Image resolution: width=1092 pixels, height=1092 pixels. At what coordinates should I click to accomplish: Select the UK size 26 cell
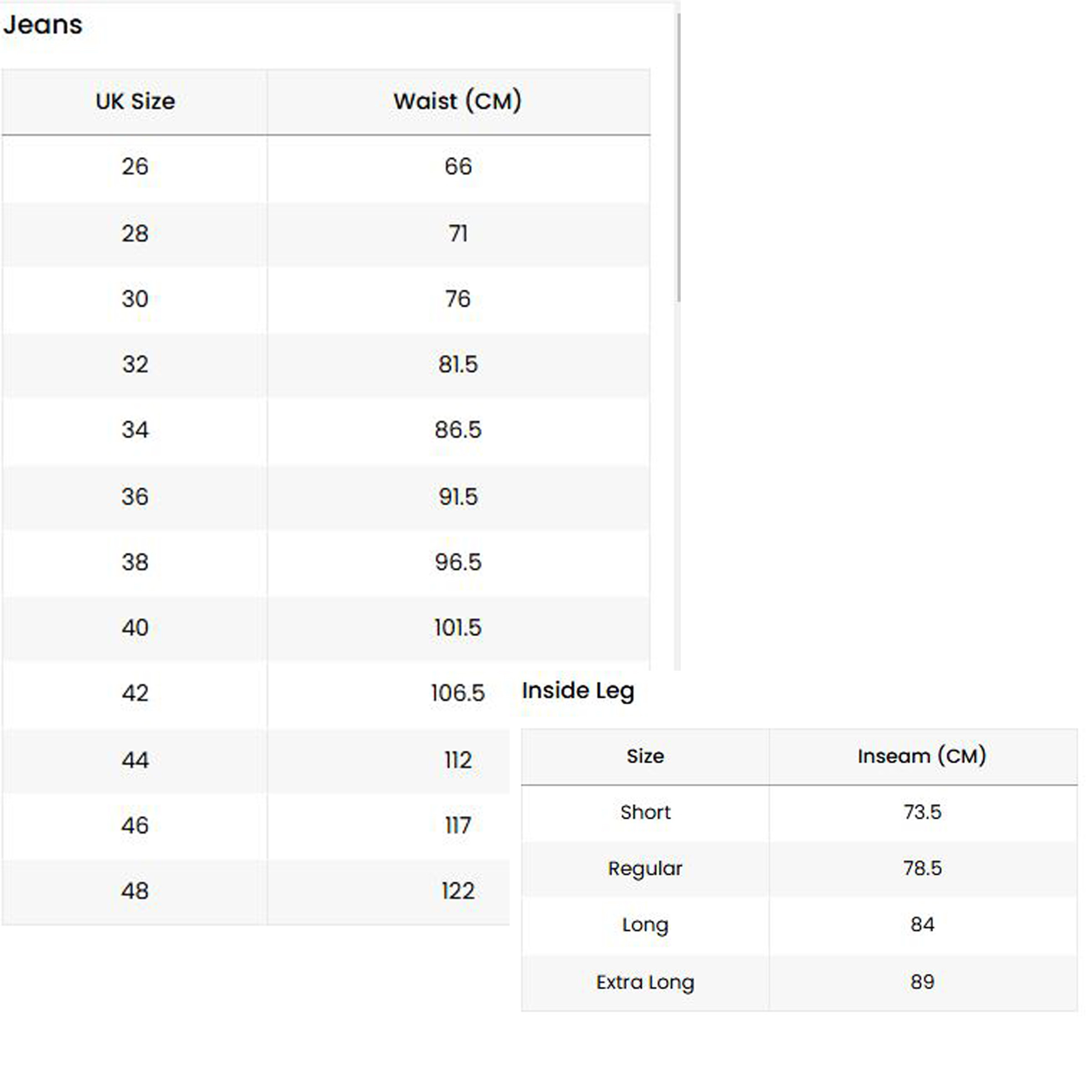(x=135, y=167)
